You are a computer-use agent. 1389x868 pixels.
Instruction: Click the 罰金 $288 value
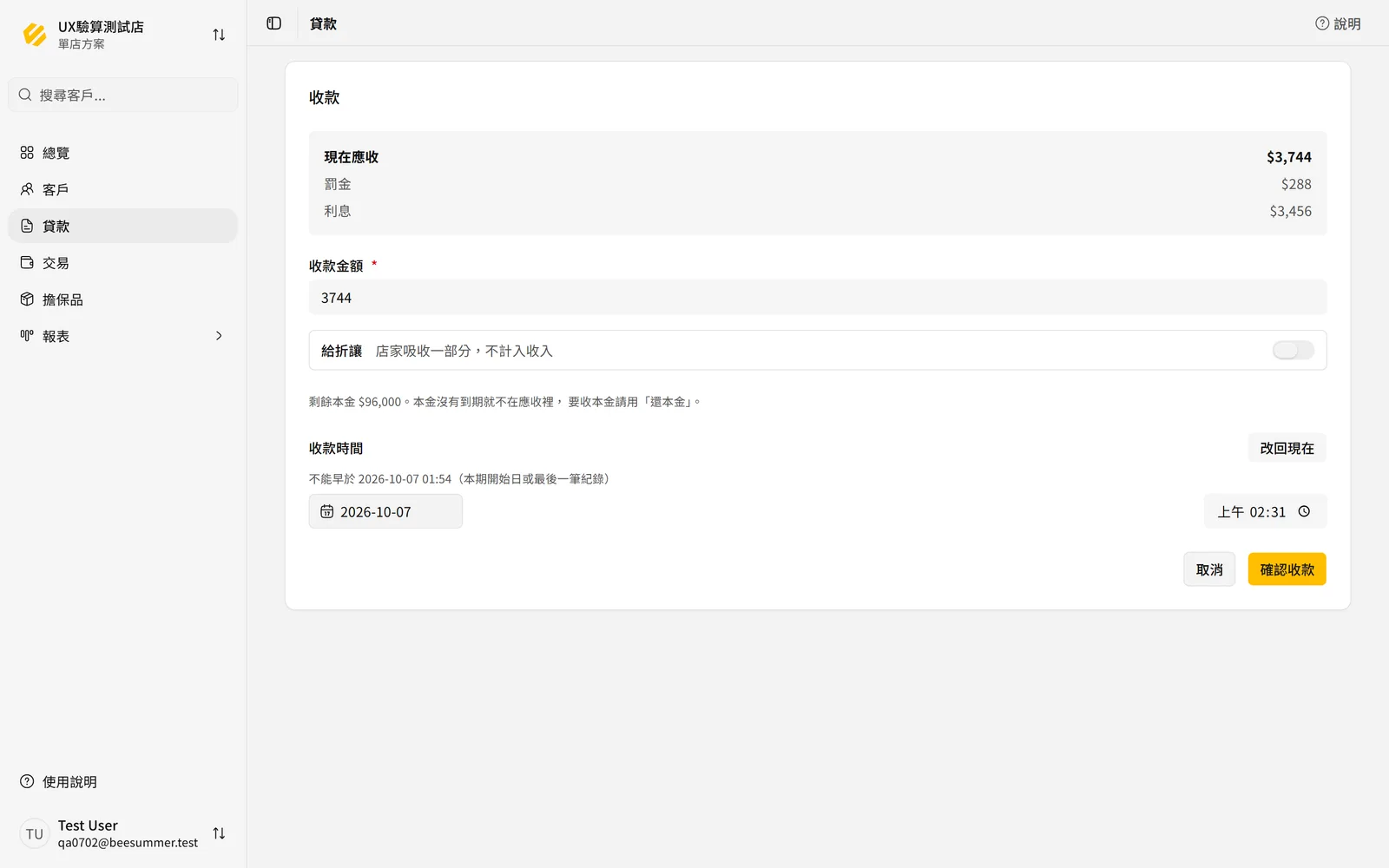1296,184
